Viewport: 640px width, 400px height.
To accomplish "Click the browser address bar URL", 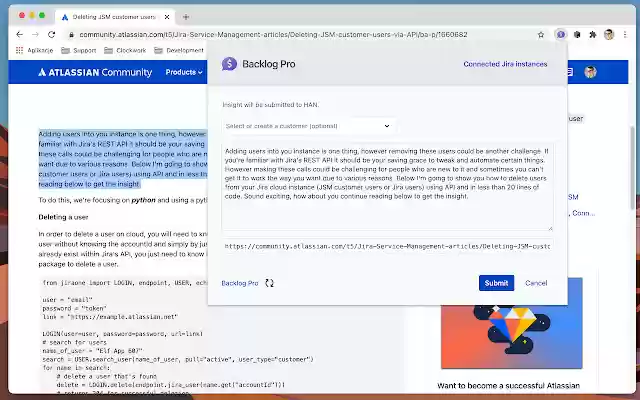I will [273, 35].
